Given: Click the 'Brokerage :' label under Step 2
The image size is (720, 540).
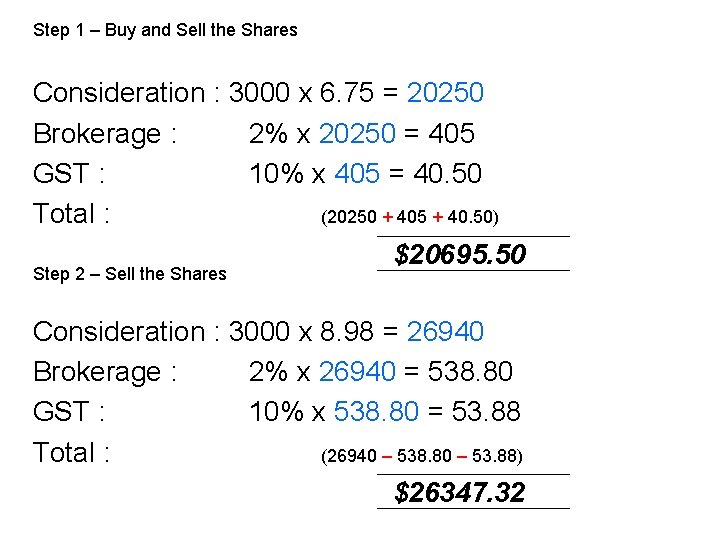Looking at the screenshot, I should [x=105, y=372].
